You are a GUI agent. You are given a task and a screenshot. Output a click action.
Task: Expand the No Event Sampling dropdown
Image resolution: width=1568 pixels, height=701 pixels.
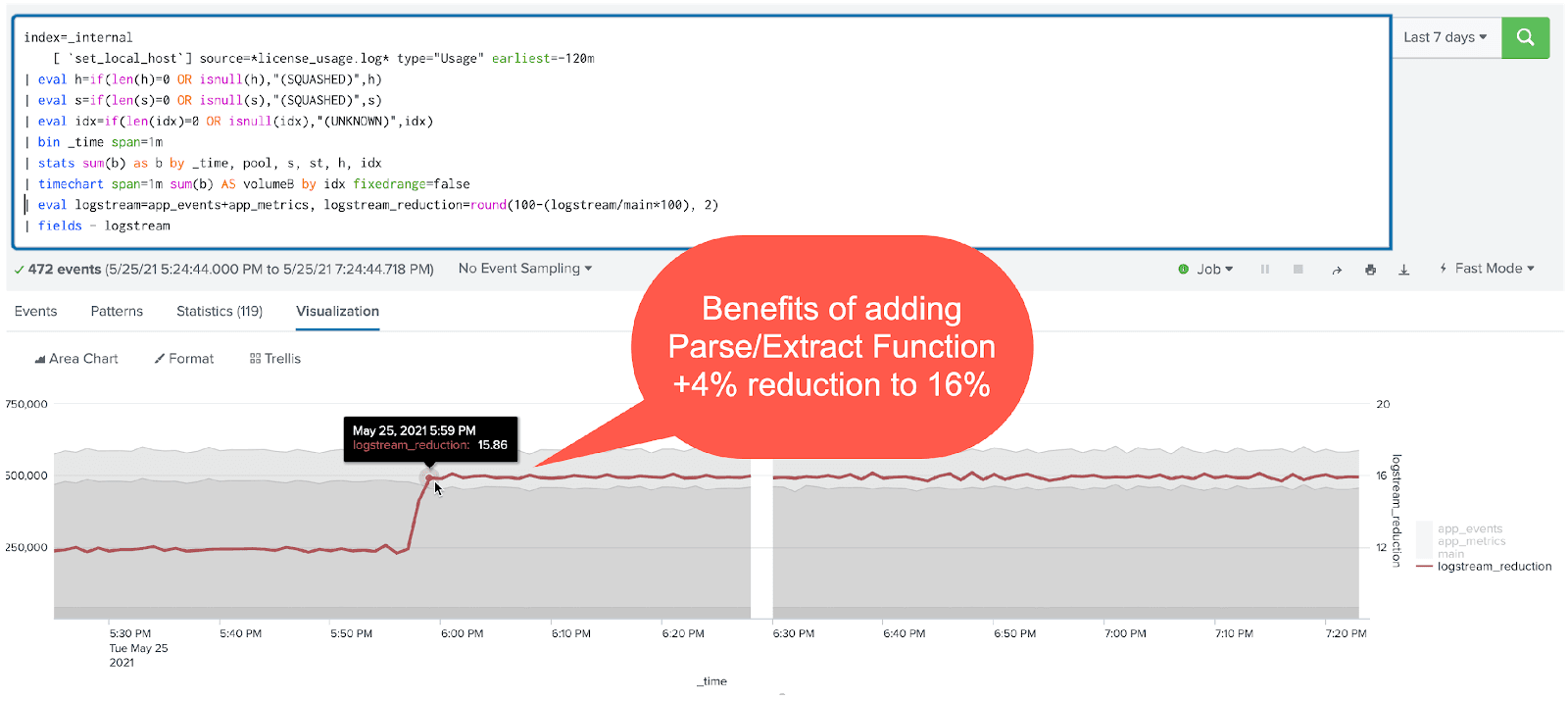524,269
